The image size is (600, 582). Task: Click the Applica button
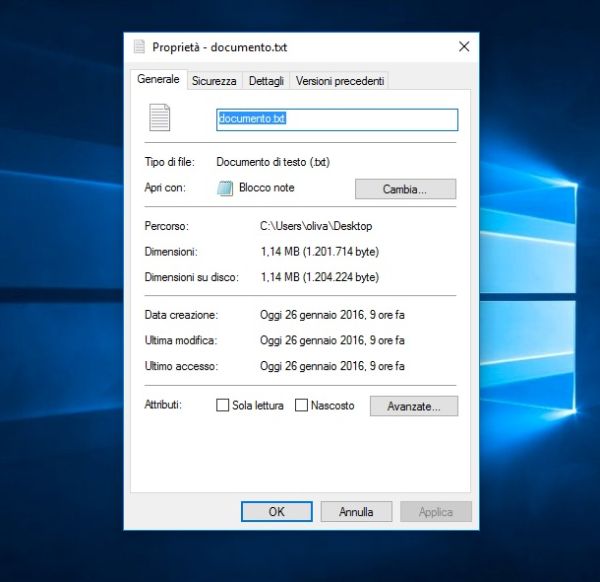[x=435, y=512]
